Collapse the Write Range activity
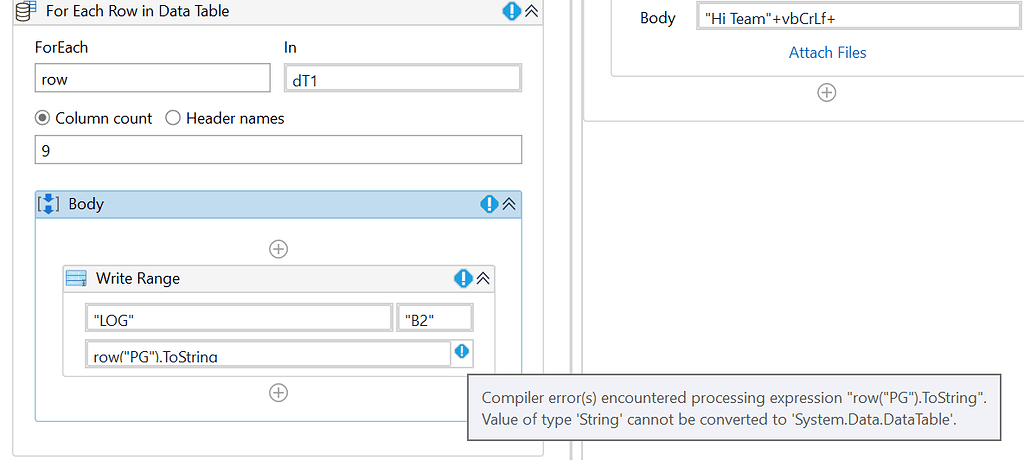Viewport: 1024px width, 461px height. tap(483, 279)
